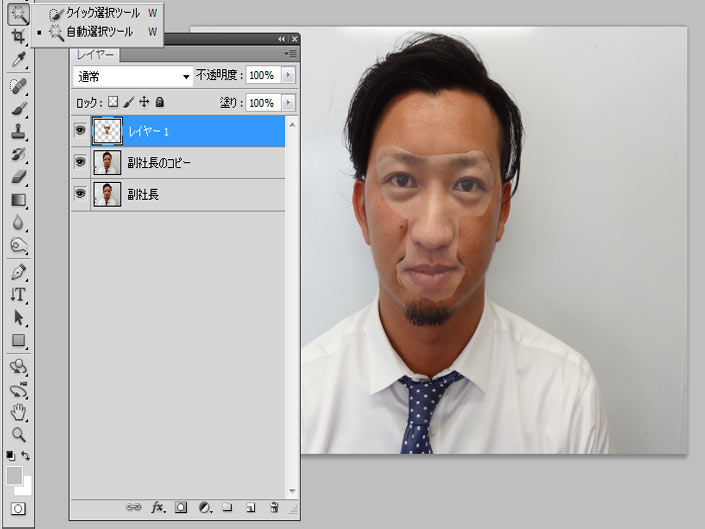This screenshot has width=705, height=529.
Task: Select the Eyedropper tool
Action: [x=18, y=60]
